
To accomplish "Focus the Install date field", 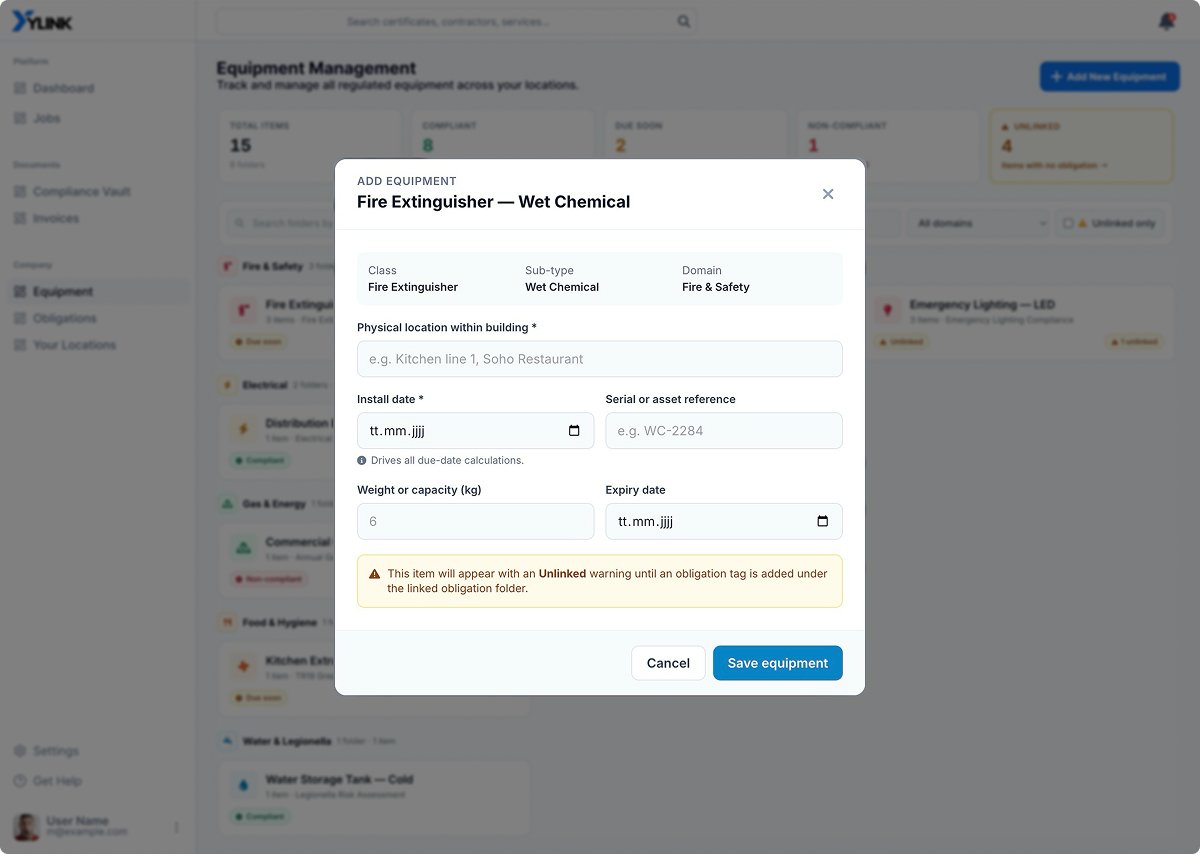I will pos(475,431).
